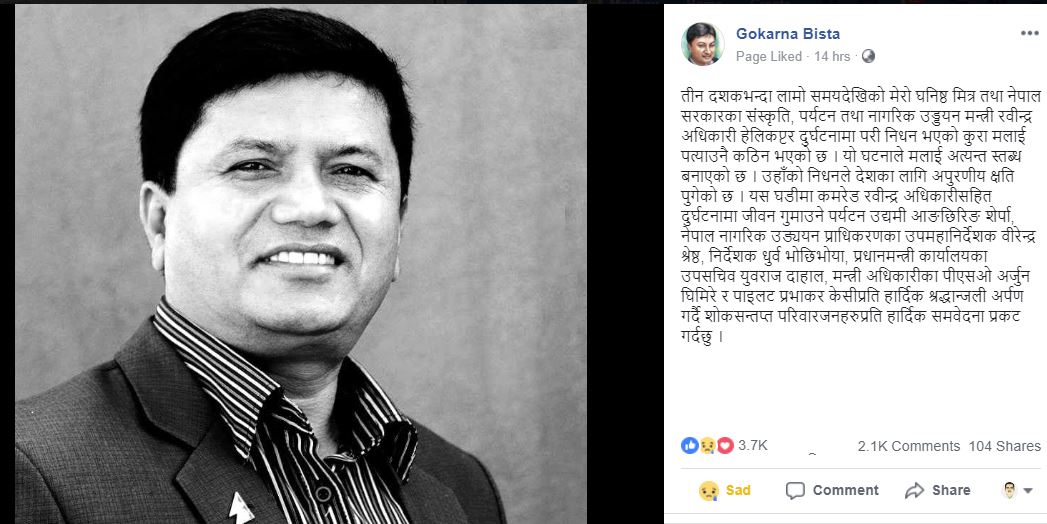Click the Comment speech bubble icon
Viewport: 1047px width, 524px height.
click(x=795, y=491)
